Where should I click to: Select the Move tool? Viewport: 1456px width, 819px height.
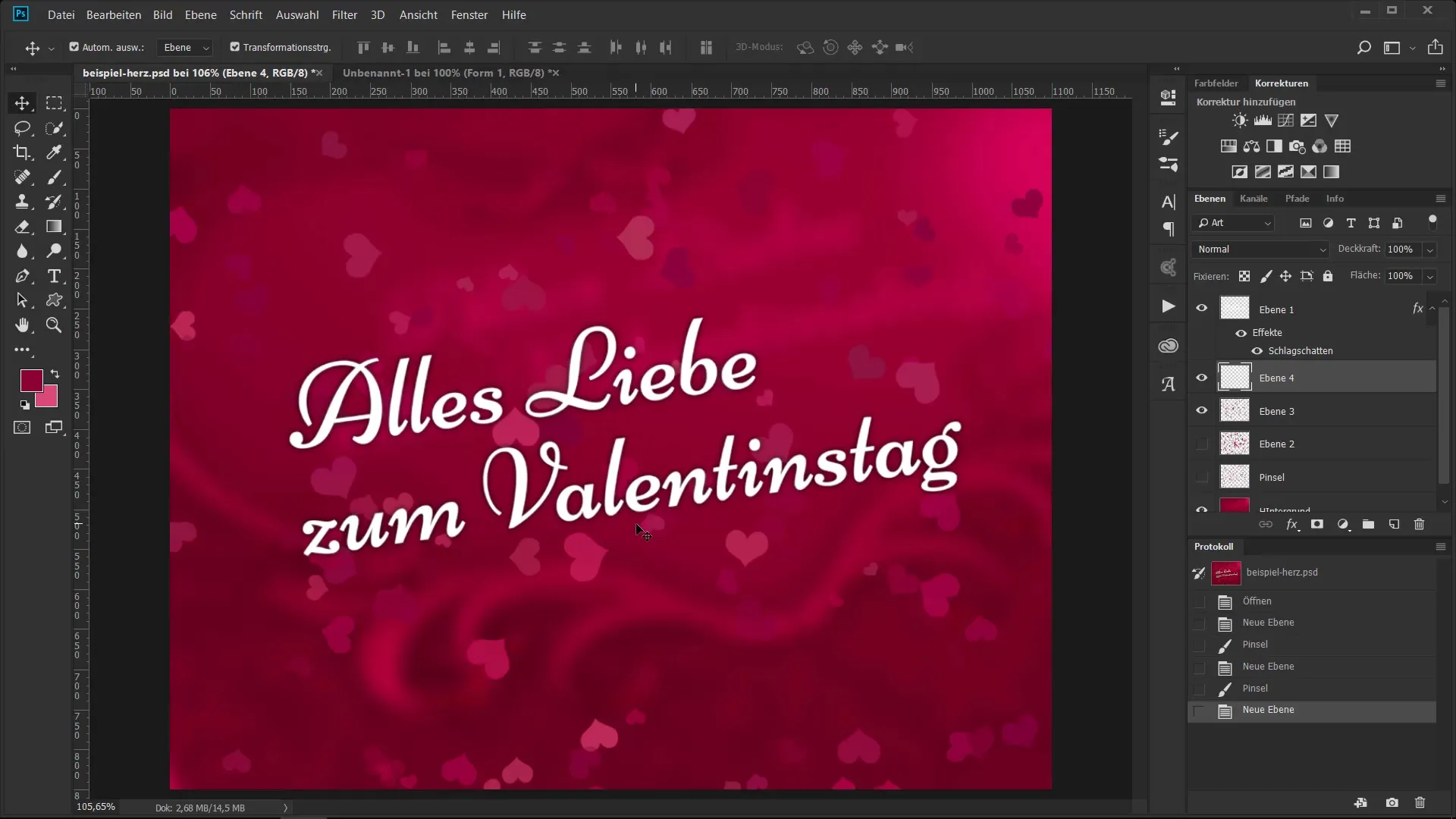point(22,103)
